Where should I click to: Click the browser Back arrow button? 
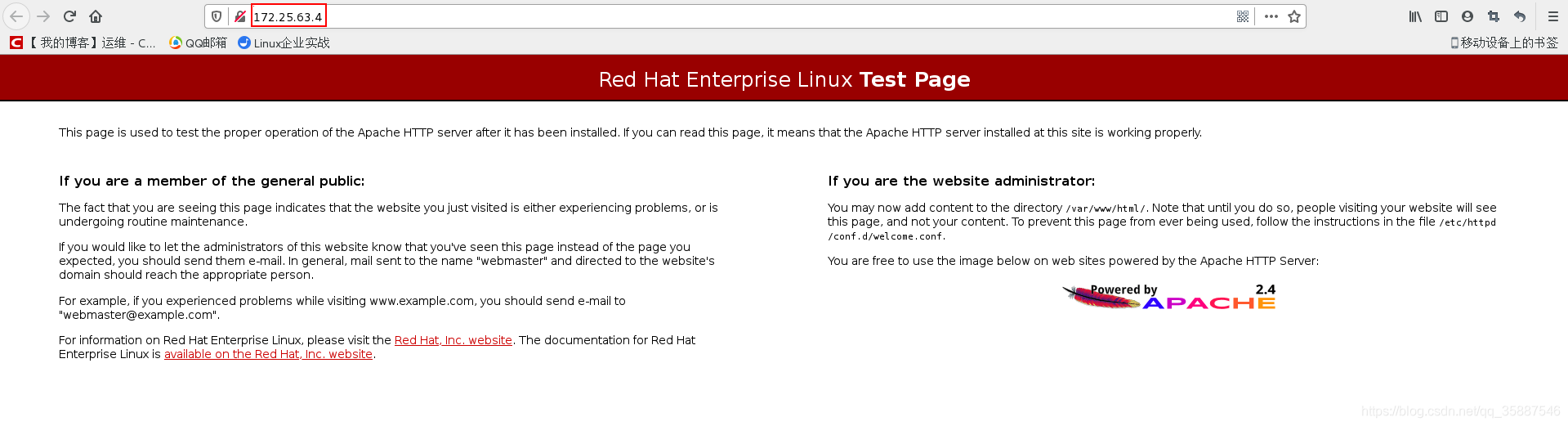16,16
